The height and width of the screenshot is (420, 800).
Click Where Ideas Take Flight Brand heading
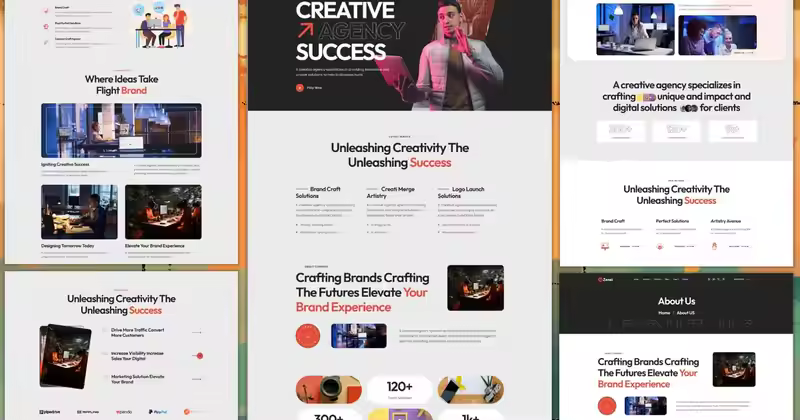tap(121, 85)
